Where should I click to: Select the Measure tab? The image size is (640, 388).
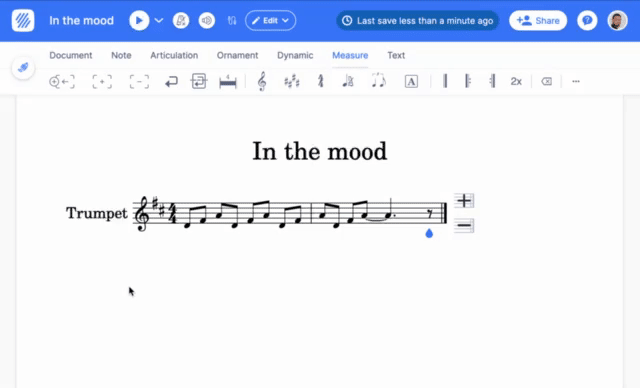[350, 55]
